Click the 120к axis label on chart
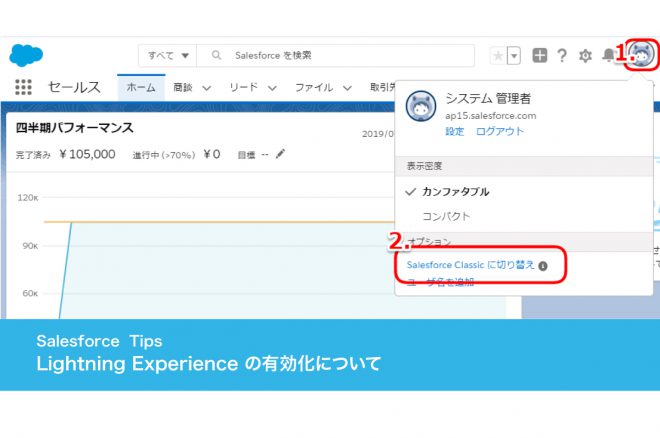 coord(28,197)
